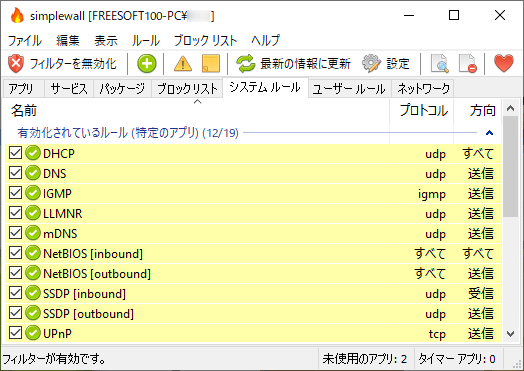Open the 表示 menu
524x371 pixels.
pos(106,40)
